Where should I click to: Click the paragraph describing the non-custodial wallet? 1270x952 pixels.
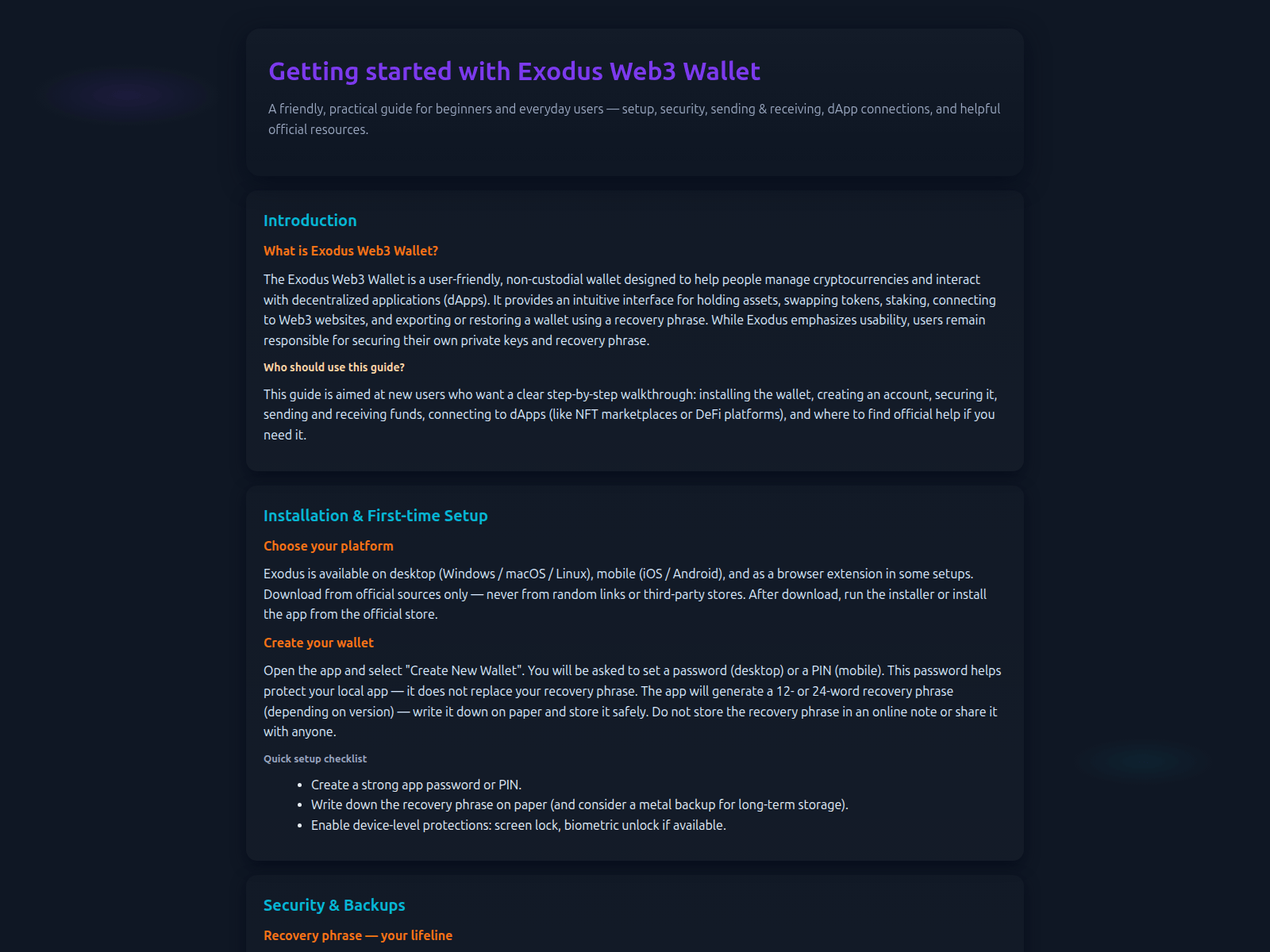click(x=629, y=309)
